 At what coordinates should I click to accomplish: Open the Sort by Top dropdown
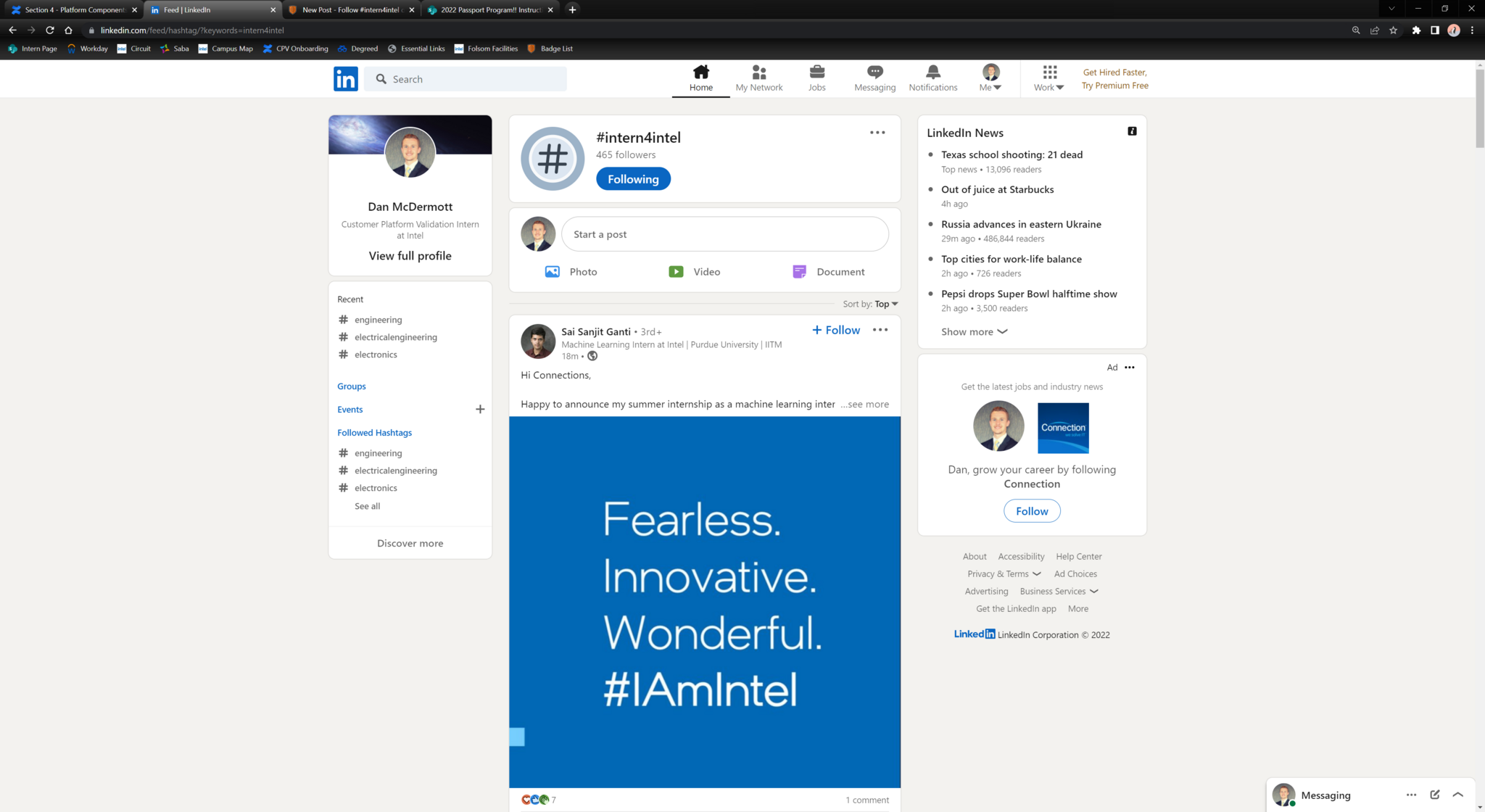point(885,304)
